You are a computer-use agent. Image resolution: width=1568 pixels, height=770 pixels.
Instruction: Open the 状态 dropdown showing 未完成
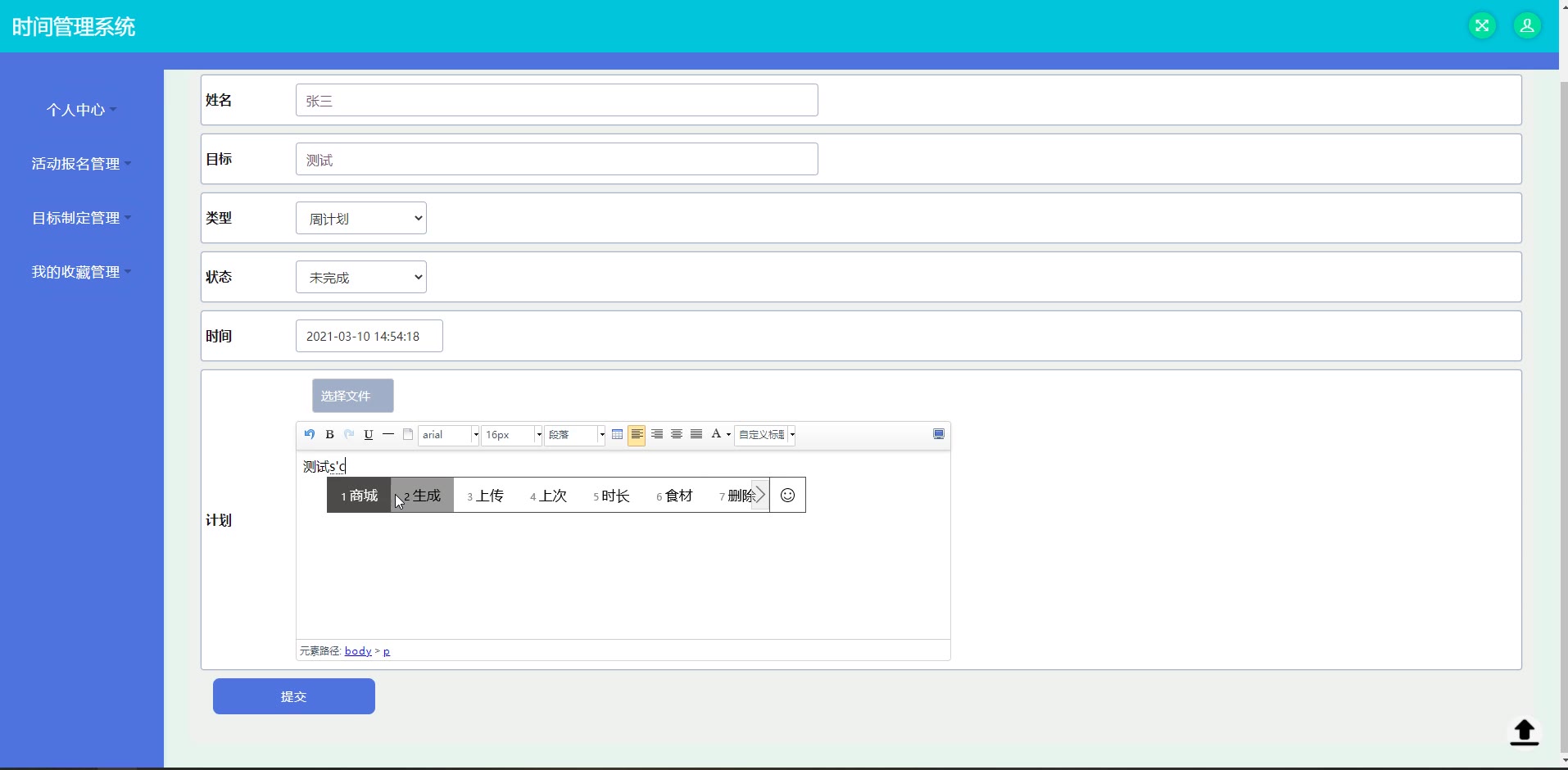click(361, 277)
